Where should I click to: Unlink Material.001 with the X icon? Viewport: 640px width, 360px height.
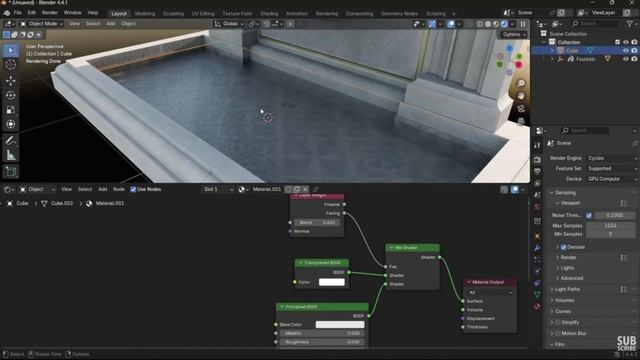305,189
